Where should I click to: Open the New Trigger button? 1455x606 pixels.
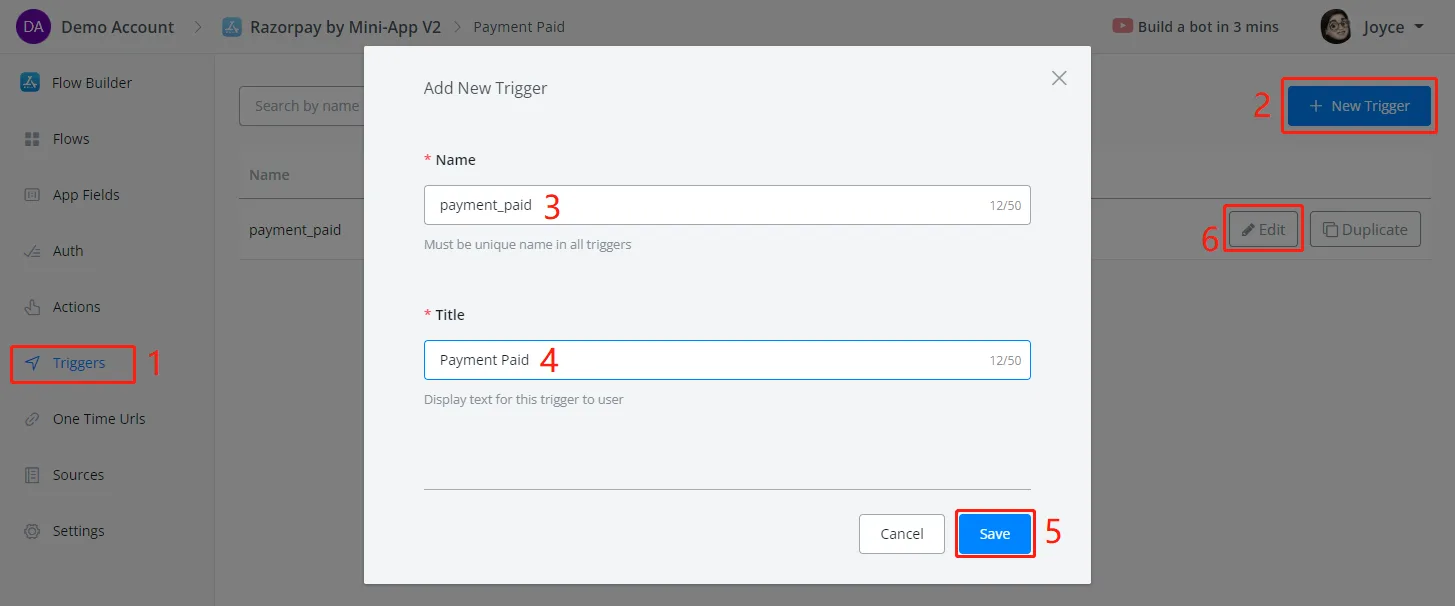point(1360,106)
